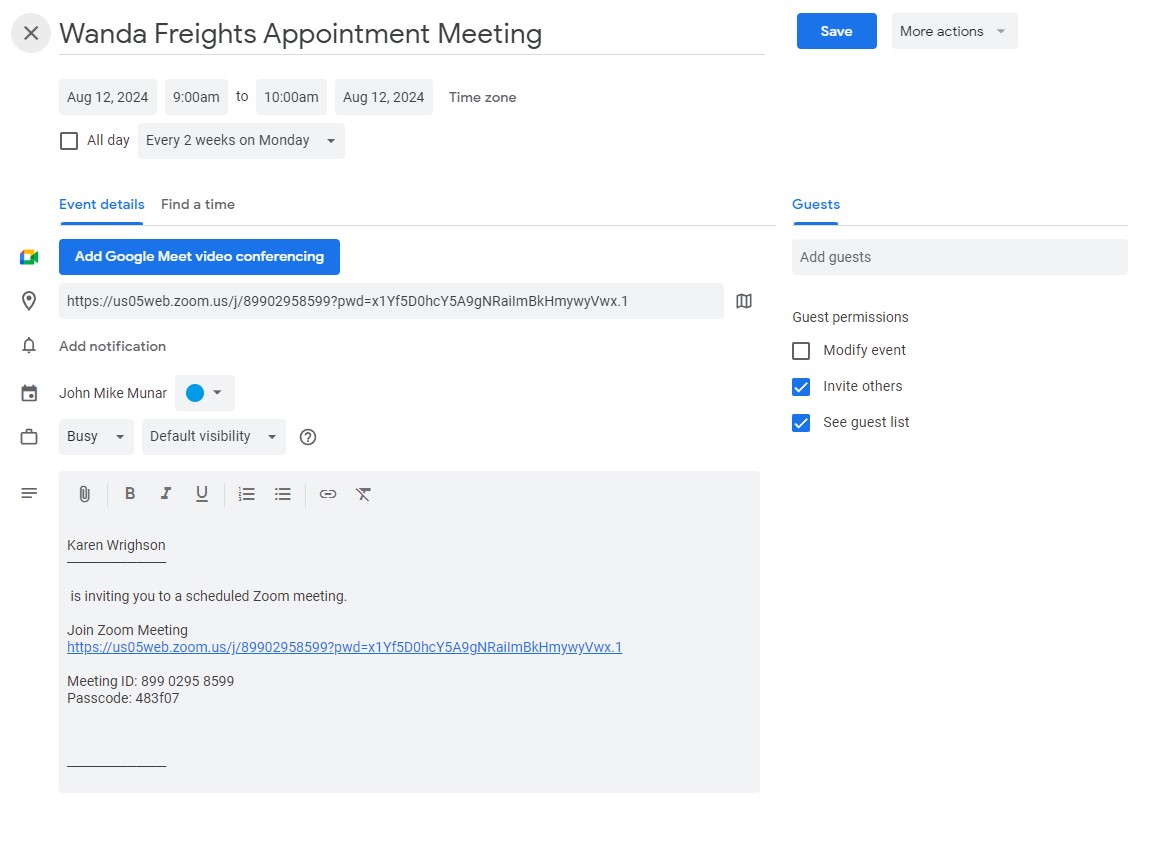This screenshot has width=1167, height=857.
Task: Uncheck the Invite others permission
Action: click(x=801, y=387)
